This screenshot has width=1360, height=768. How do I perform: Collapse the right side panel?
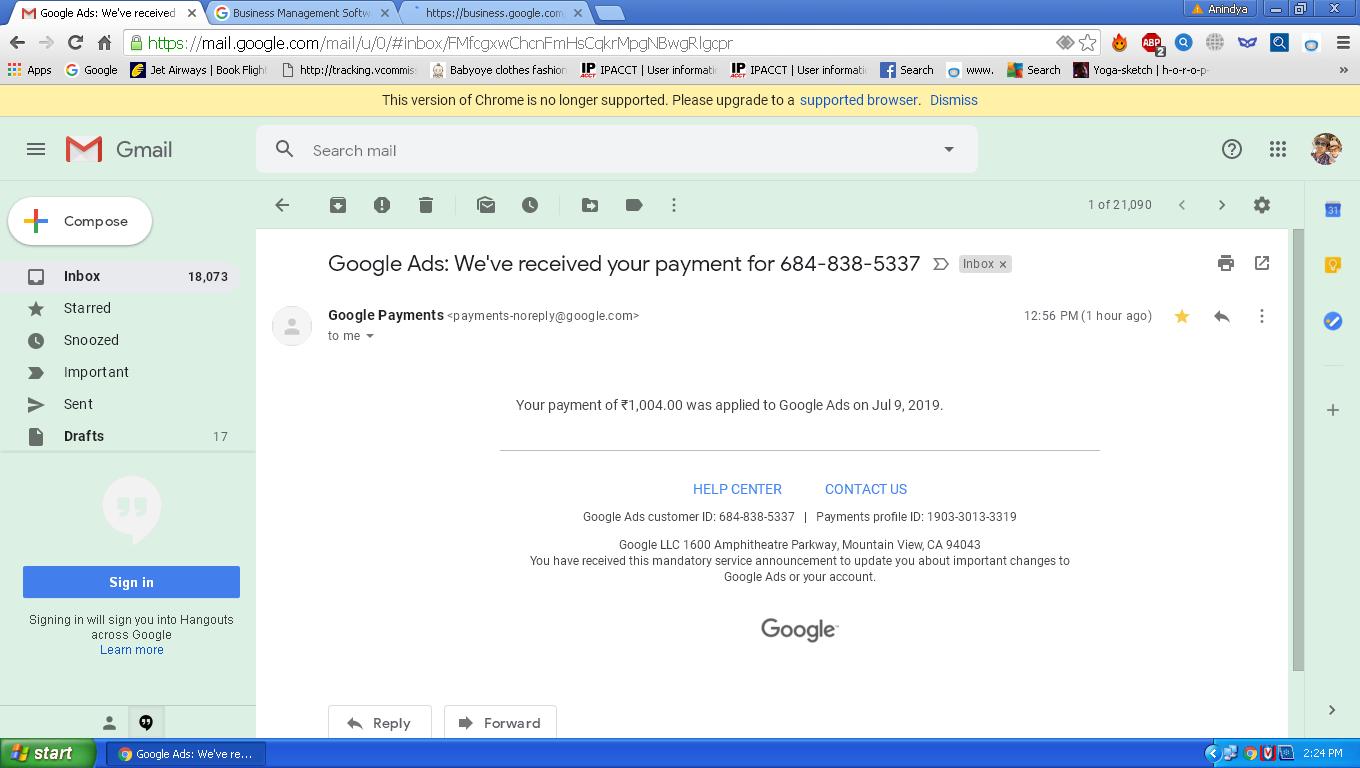click(x=1332, y=710)
